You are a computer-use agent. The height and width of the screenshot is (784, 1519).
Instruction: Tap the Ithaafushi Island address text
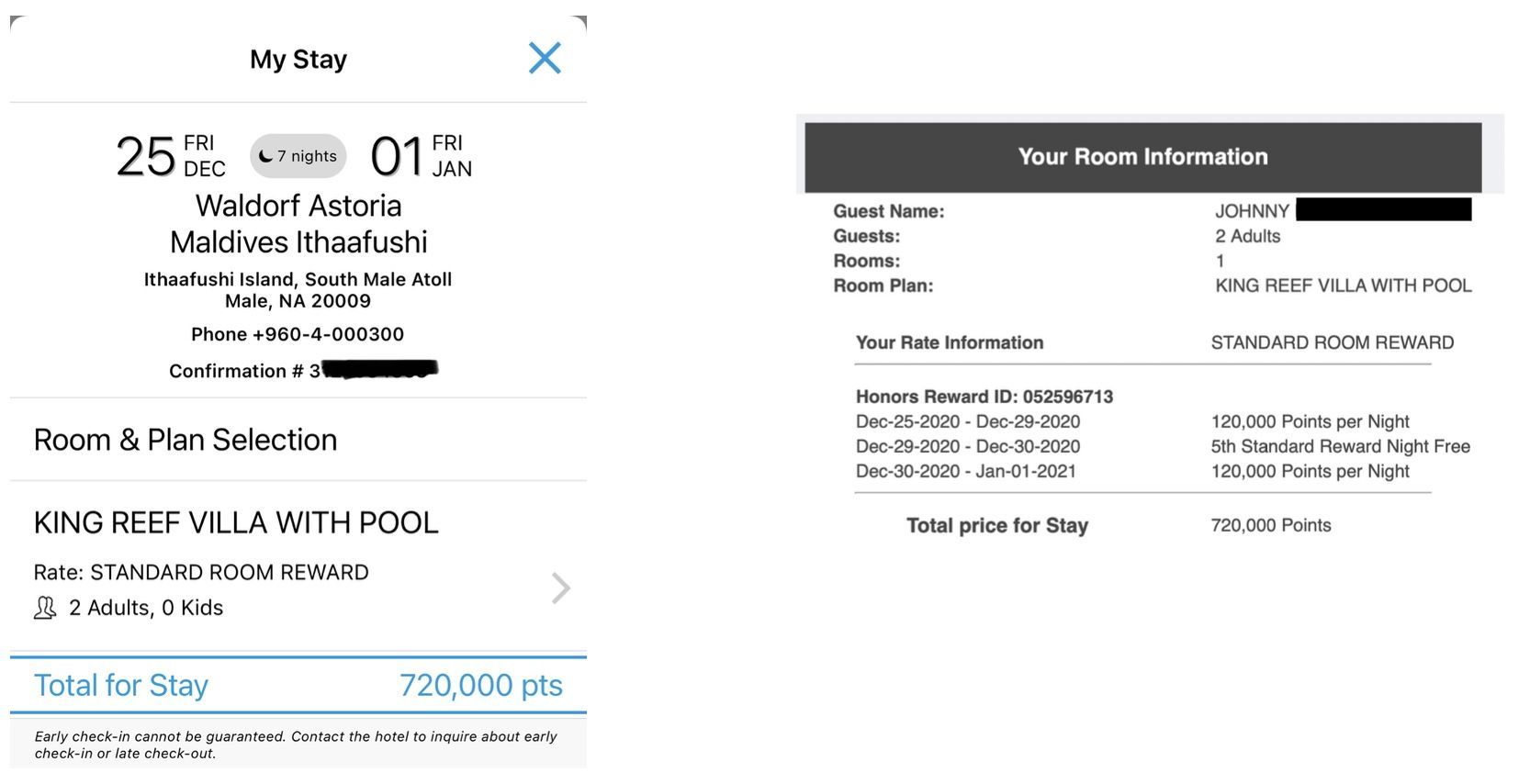298,290
